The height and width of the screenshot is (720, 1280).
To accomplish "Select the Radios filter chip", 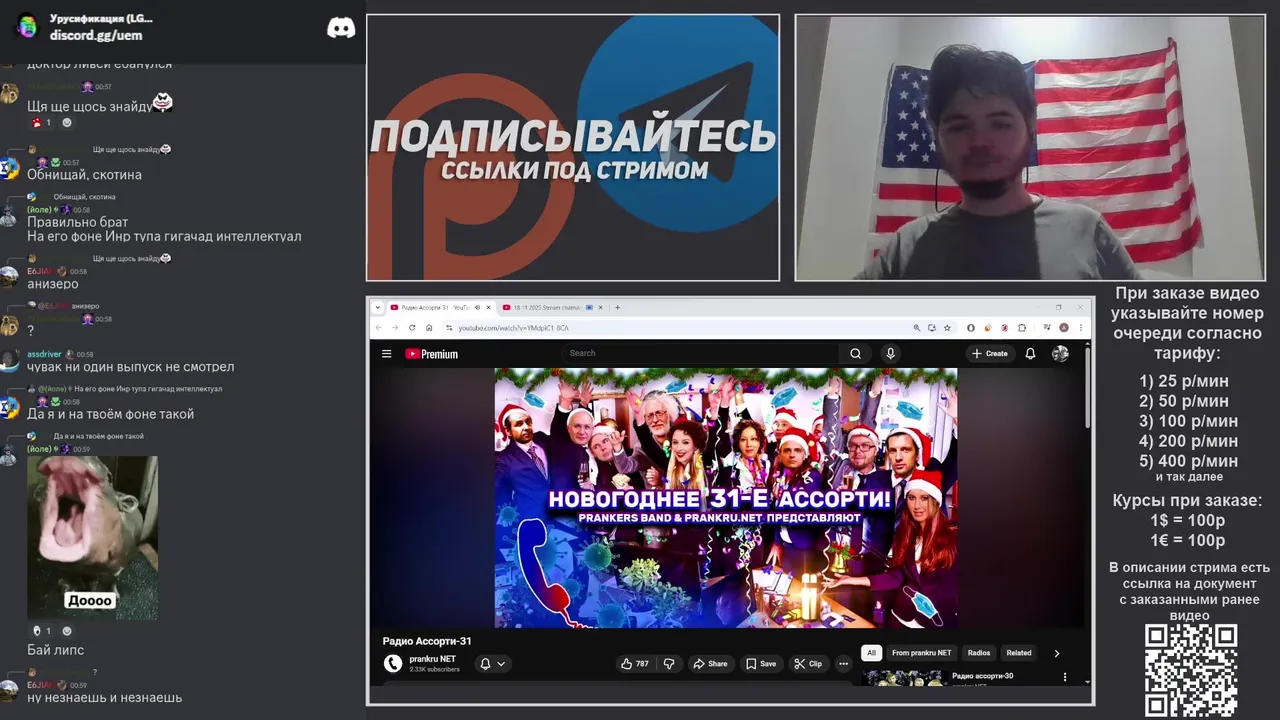I will pyautogui.click(x=979, y=653).
